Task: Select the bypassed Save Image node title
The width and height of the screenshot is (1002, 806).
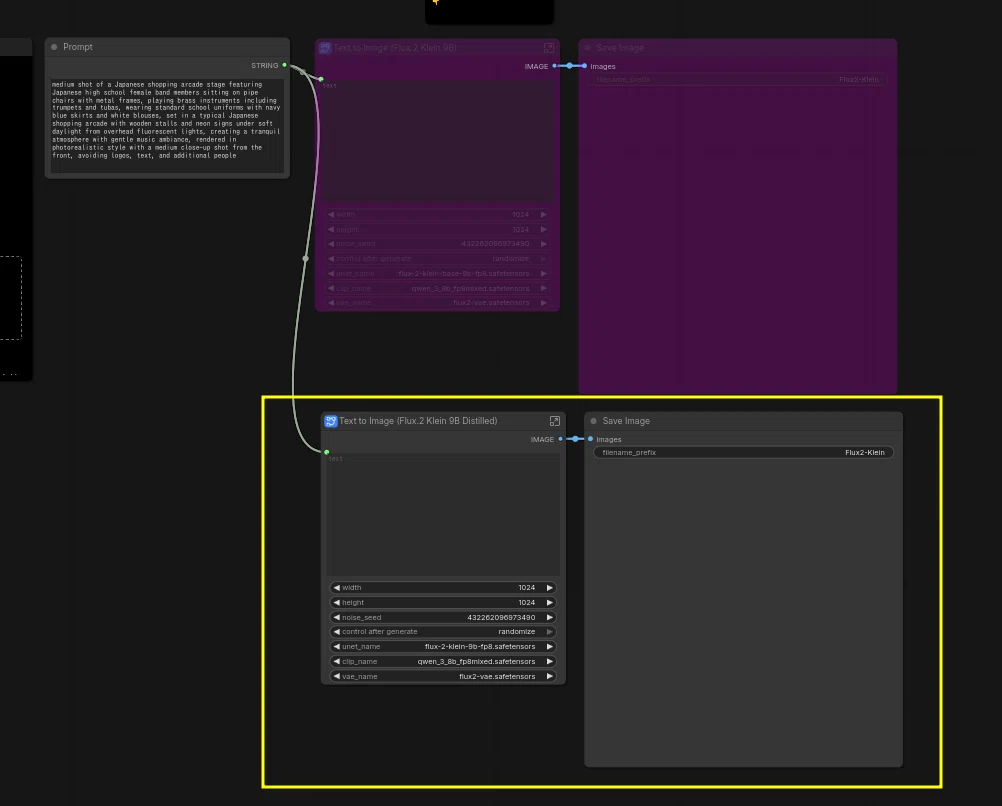Action: click(x=620, y=48)
